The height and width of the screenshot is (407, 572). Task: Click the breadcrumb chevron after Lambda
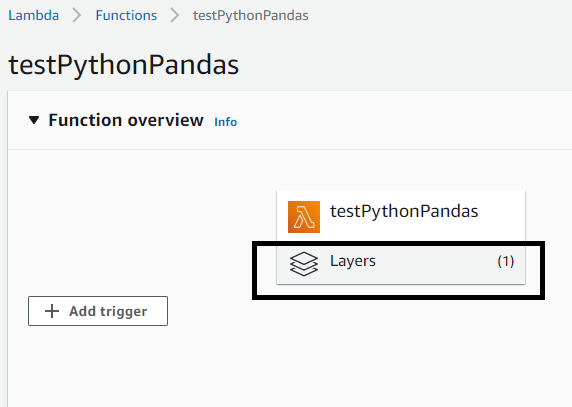(77, 15)
